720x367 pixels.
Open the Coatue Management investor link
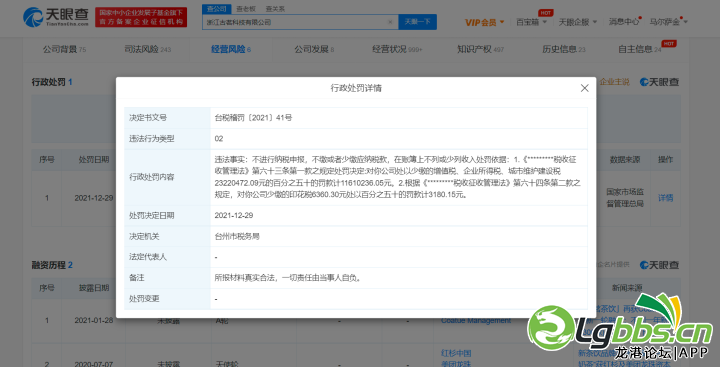(x=476, y=321)
